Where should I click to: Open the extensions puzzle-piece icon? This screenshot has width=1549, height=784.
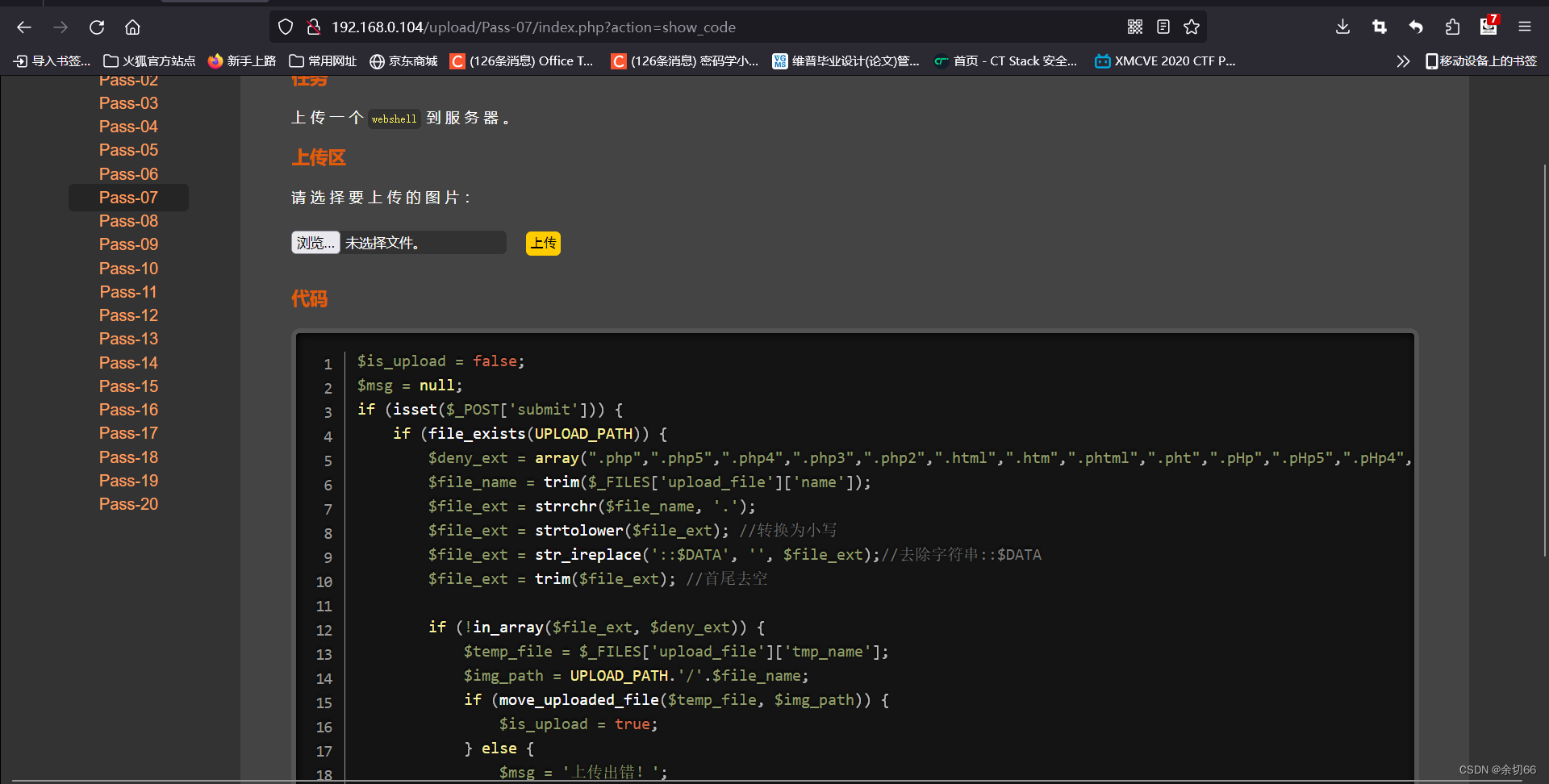click(1452, 27)
